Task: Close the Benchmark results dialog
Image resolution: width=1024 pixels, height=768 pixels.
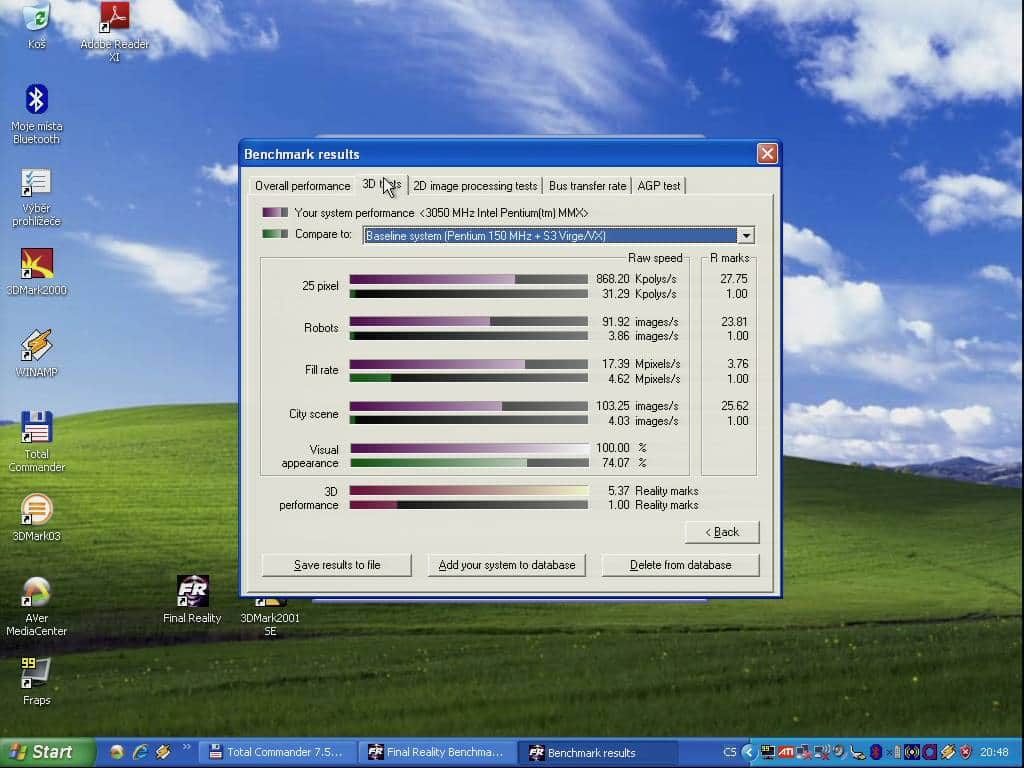Action: tap(767, 153)
